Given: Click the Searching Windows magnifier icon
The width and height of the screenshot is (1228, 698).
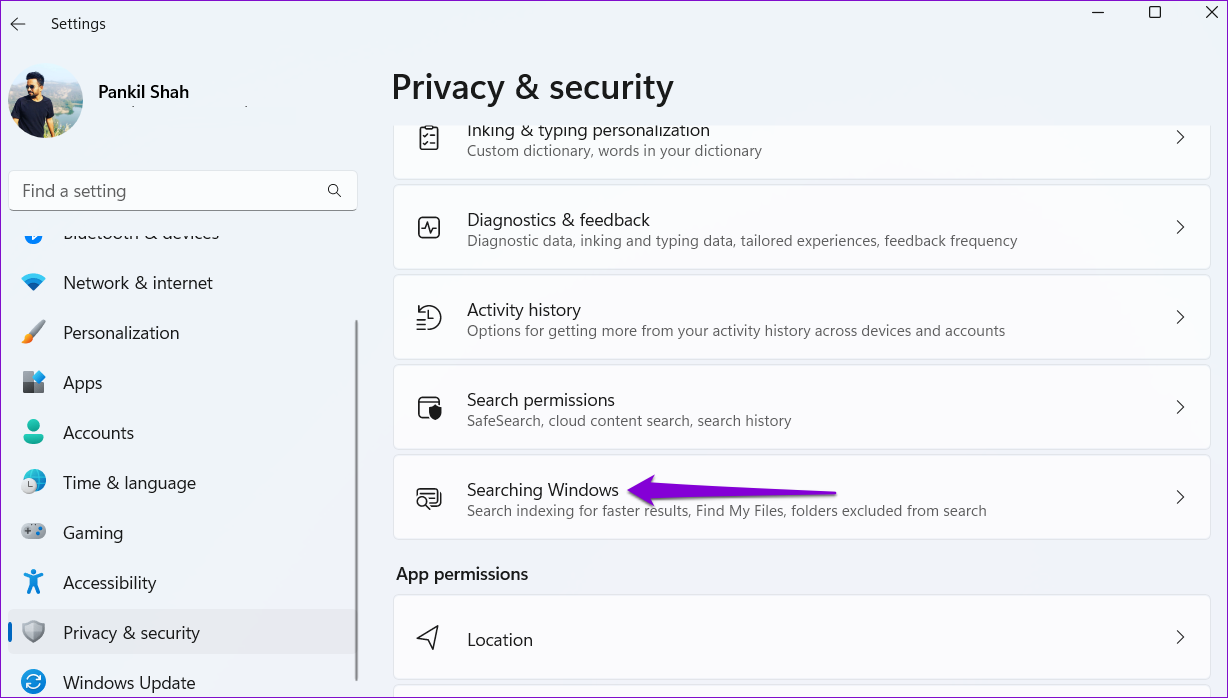Looking at the screenshot, I should 429,498.
